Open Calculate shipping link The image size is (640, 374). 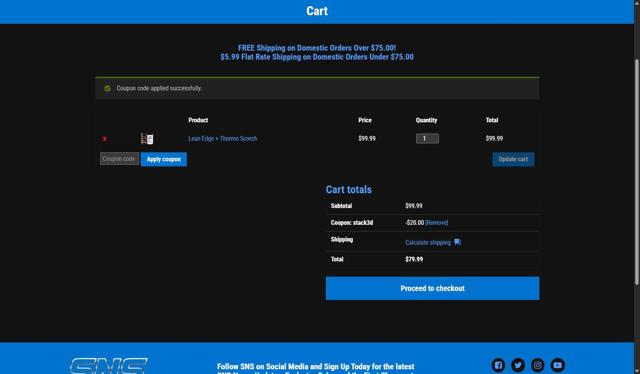(428, 243)
